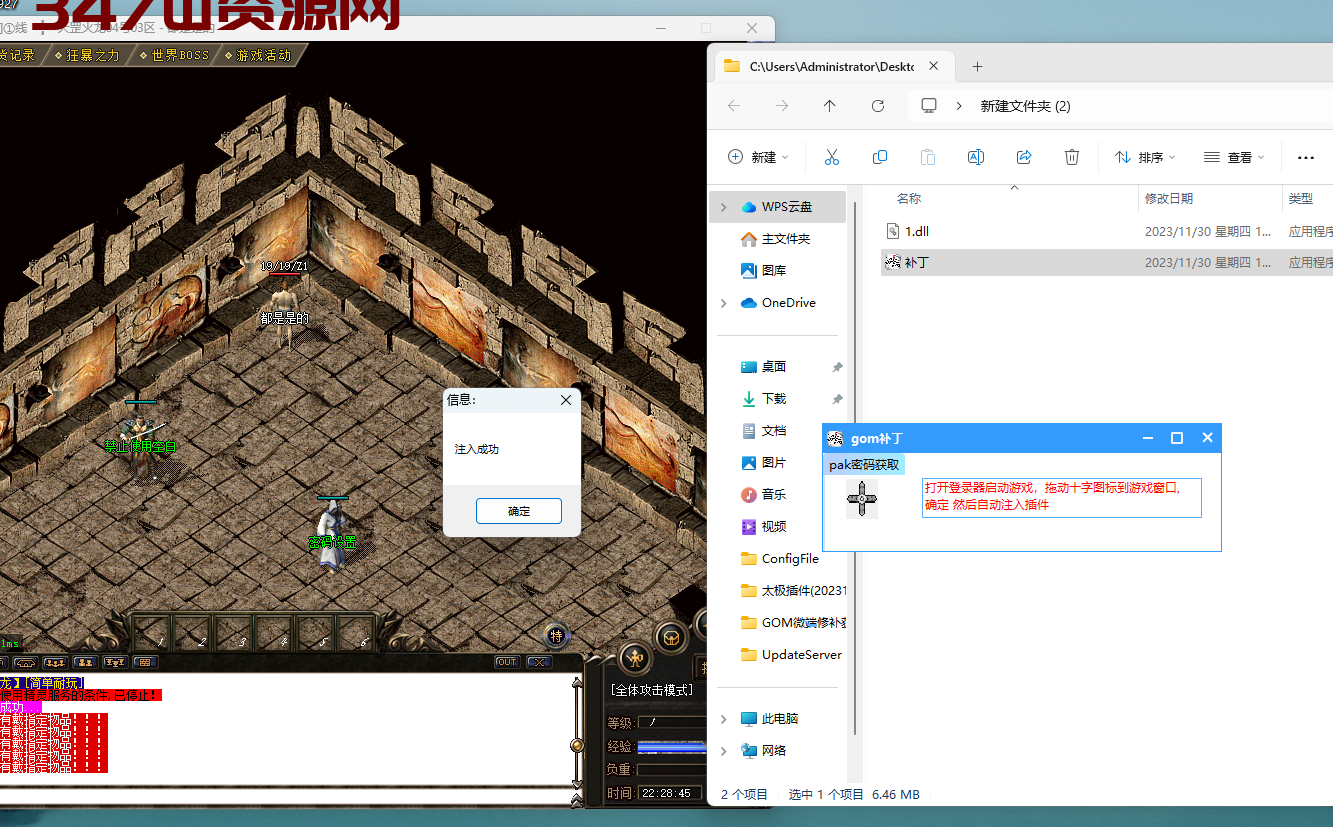Open 文档 quick access folder
Screen dimensions: 1333x827
(774, 431)
